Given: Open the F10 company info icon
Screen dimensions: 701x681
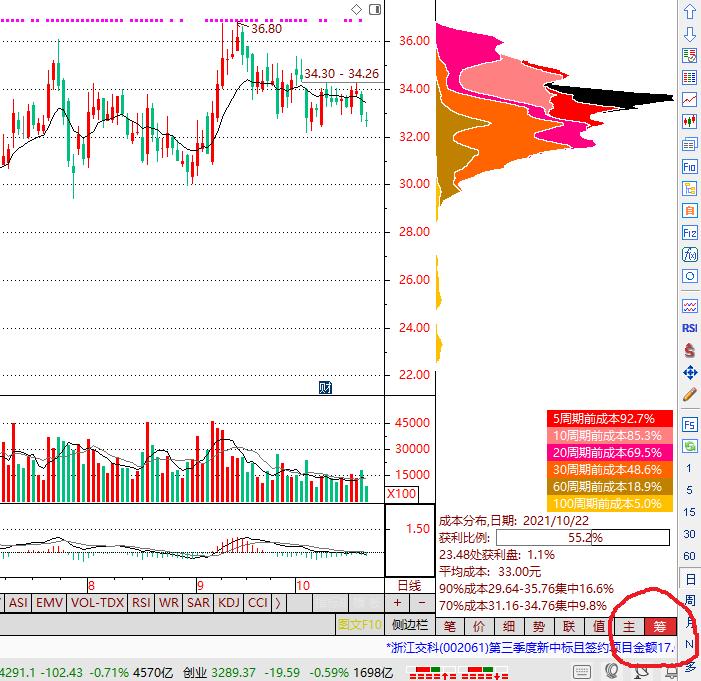Looking at the screenshot, I should pos(689,167).
